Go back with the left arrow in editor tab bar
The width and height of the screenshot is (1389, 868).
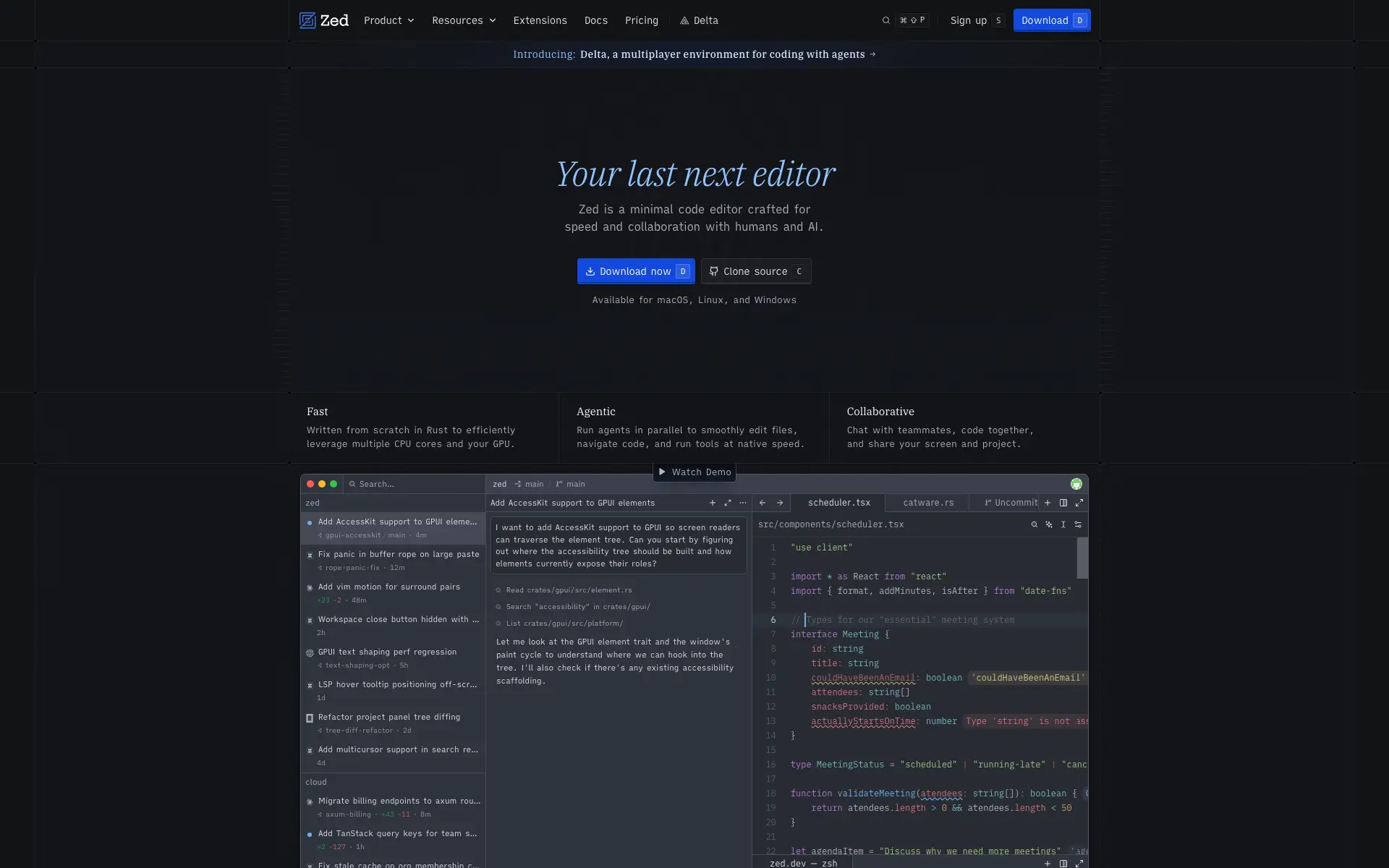(x=762, y=503)
